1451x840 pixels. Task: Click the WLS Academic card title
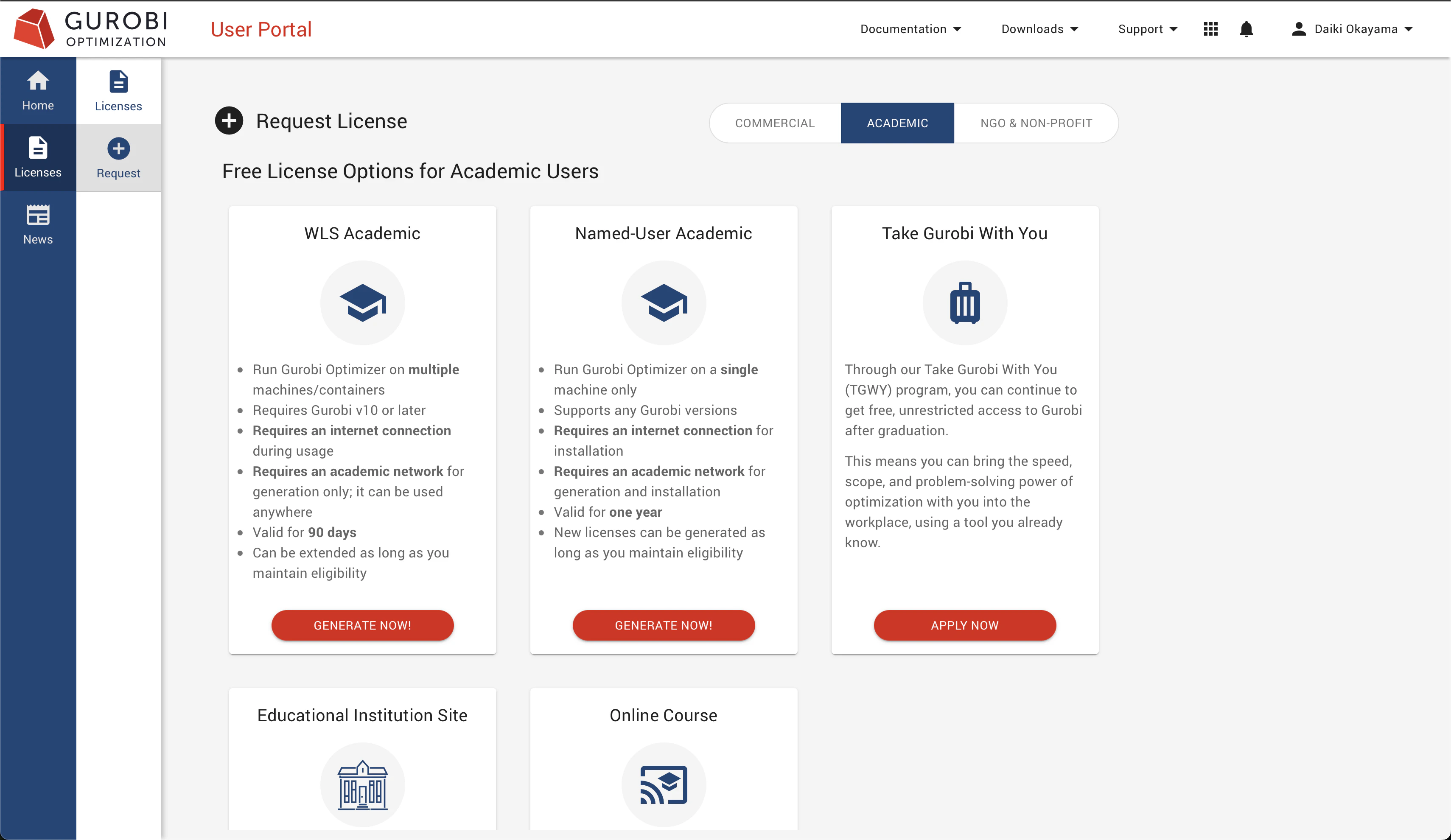(363, 233)
